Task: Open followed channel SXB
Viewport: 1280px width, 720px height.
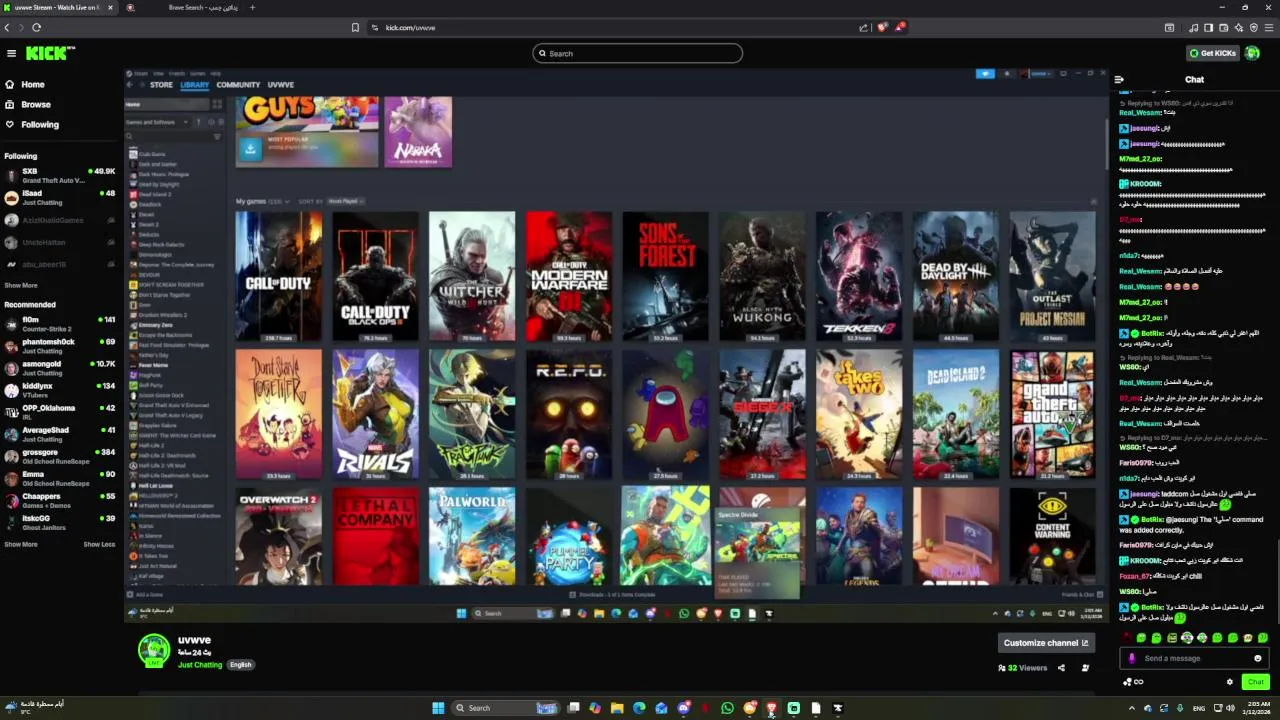Action: (x=60, y=176)
